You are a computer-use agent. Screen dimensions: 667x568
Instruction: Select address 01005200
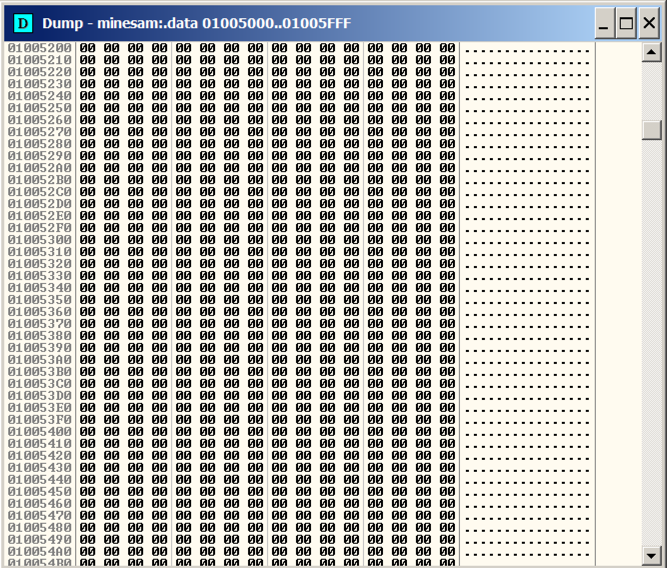[40, 48]
